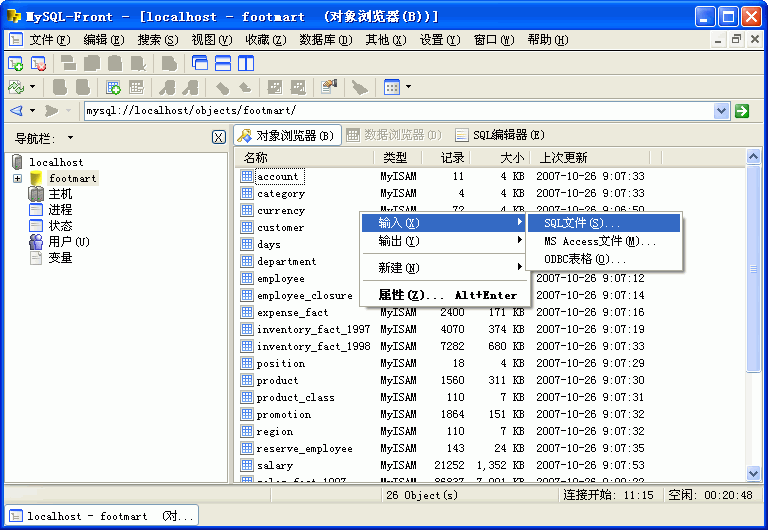Image resolution: width=768 pixels, height=530 pixels.
Task: Expand the 新建 submenu
Action: pyautogui.click(x=444, y=267)
